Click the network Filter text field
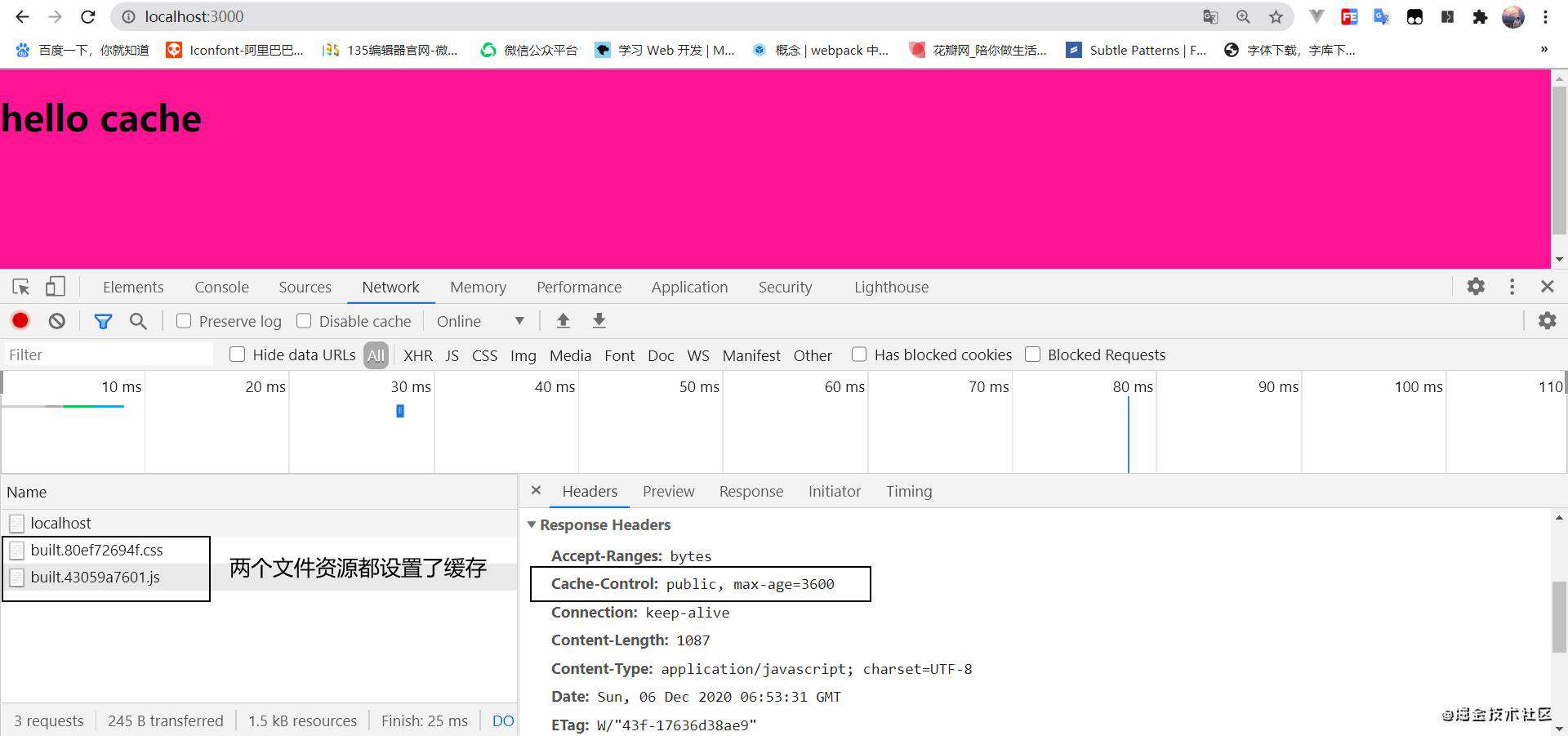The image size is (1568, 736). point(108,355)
